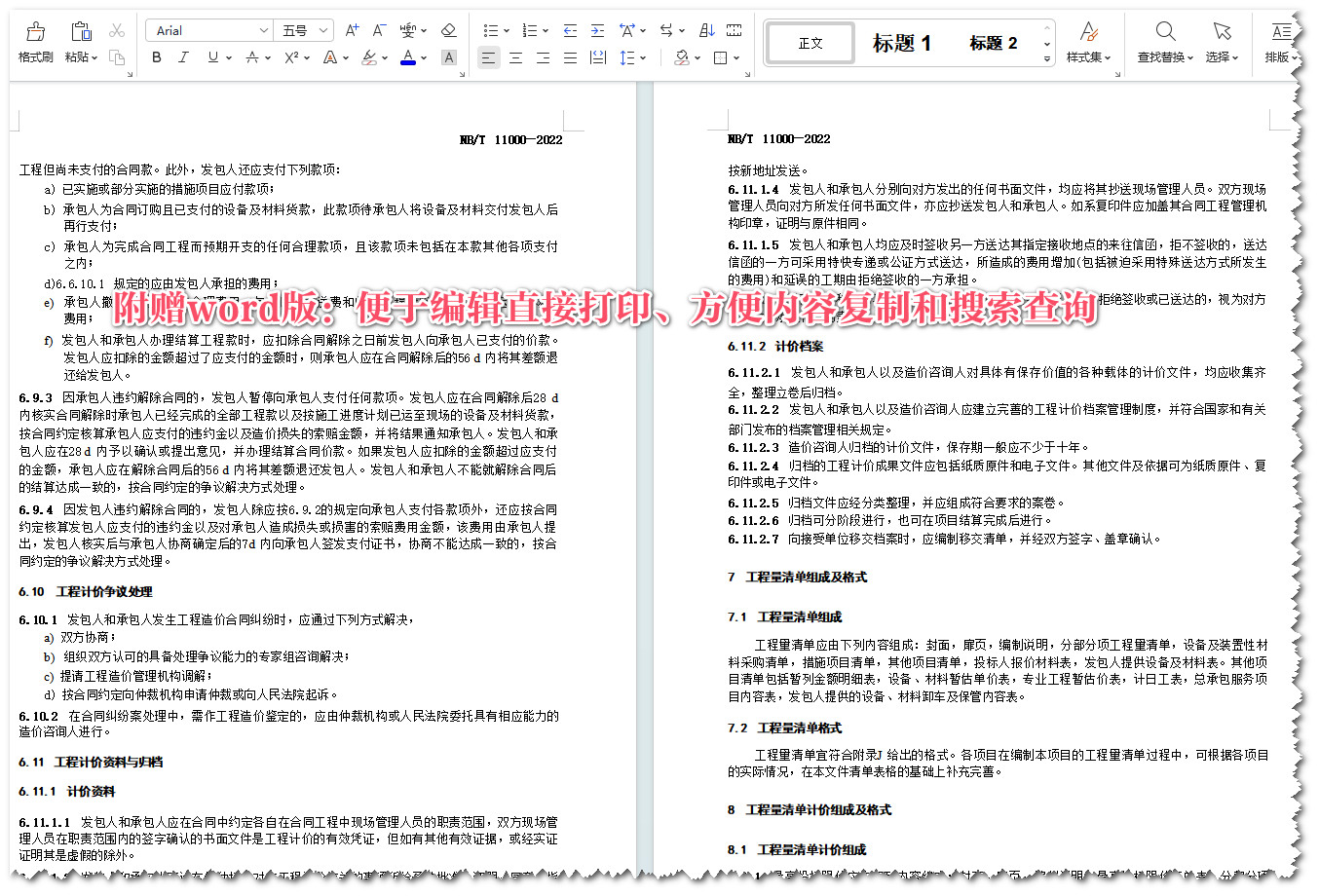Toggle bold formatting
Screen dimensions: 1319x896
155,57
